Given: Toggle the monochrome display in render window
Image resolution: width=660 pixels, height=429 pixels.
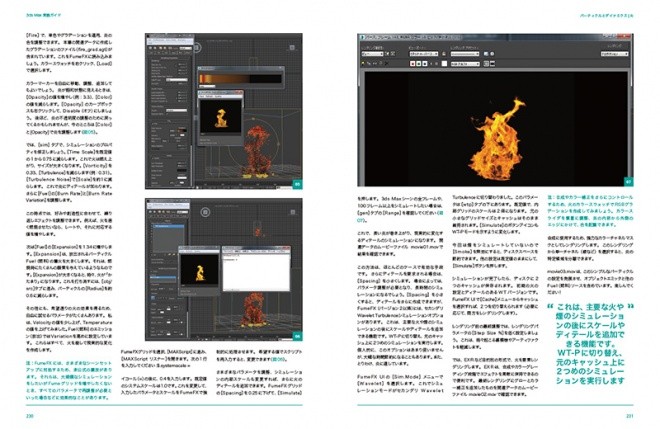Looking at the screenshot, I should coord(436,64).
